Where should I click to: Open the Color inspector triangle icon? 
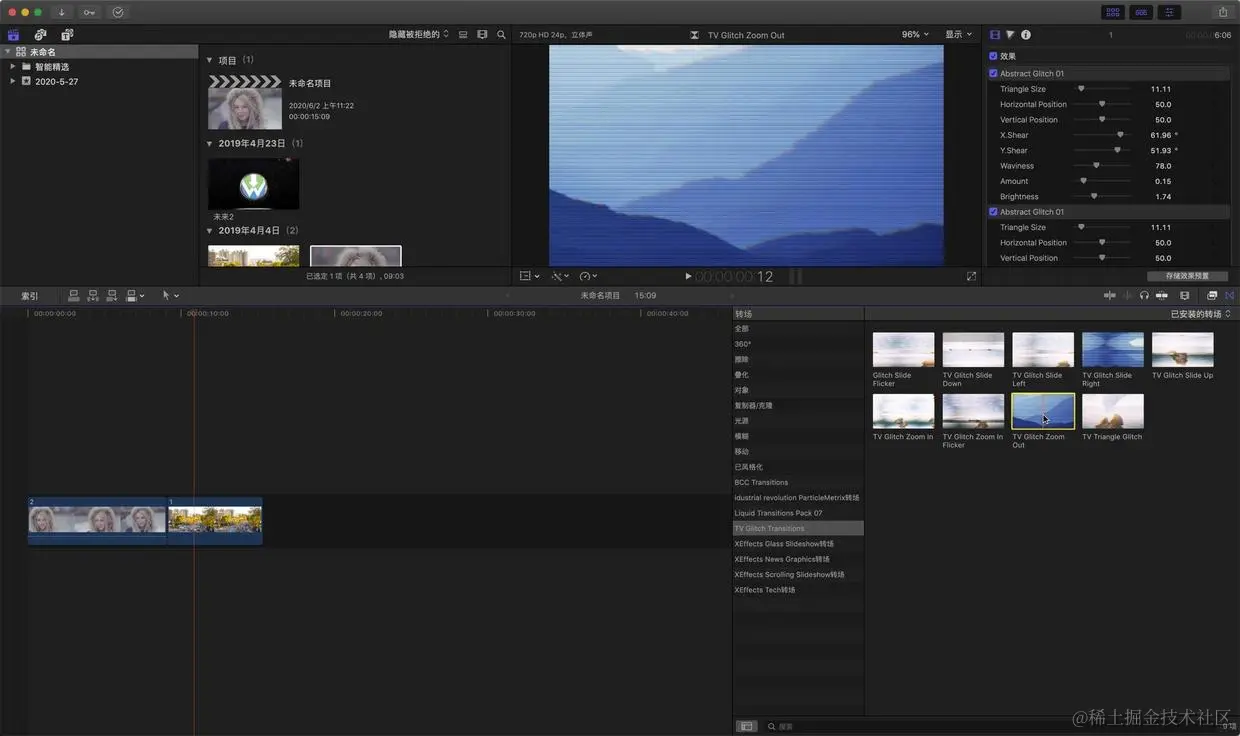coord(1010,34)
